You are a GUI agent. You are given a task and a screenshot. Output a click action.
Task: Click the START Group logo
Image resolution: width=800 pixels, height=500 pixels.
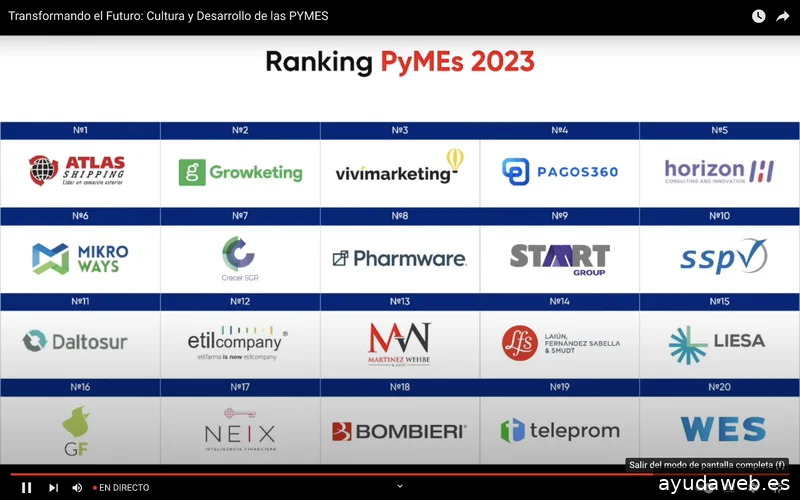coord(560,260)
